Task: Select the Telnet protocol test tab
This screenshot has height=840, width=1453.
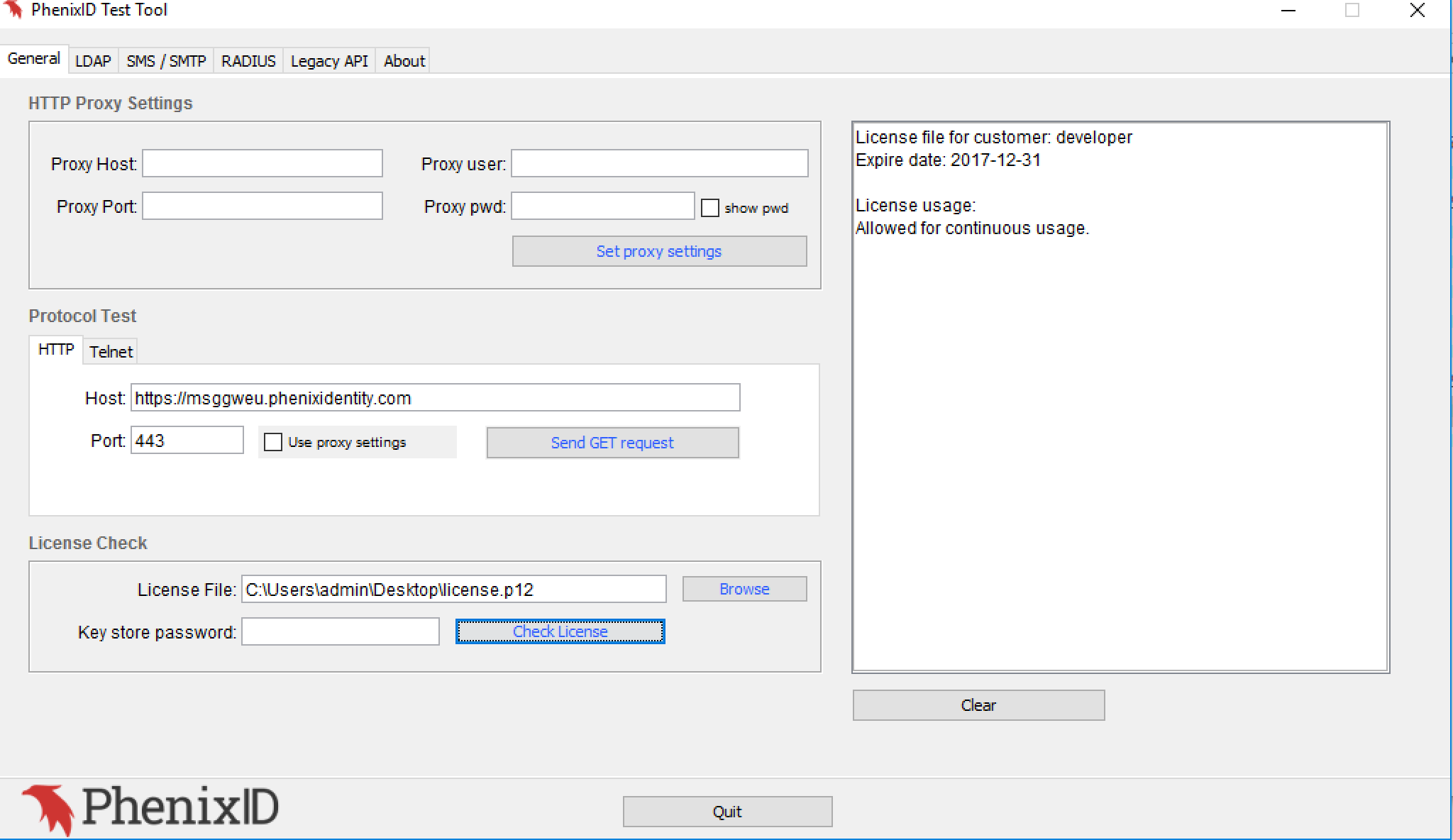Action: click(111, 352)
